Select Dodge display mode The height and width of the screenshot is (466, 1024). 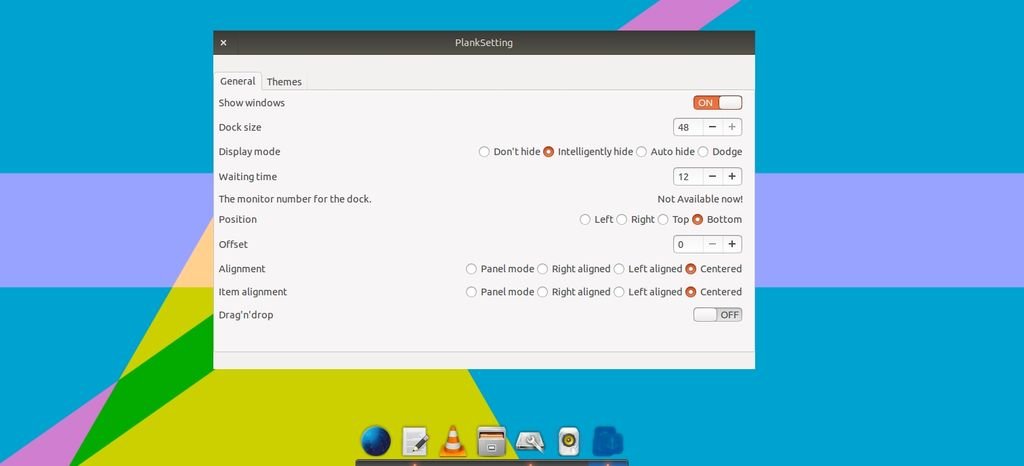tap(720, 151)
